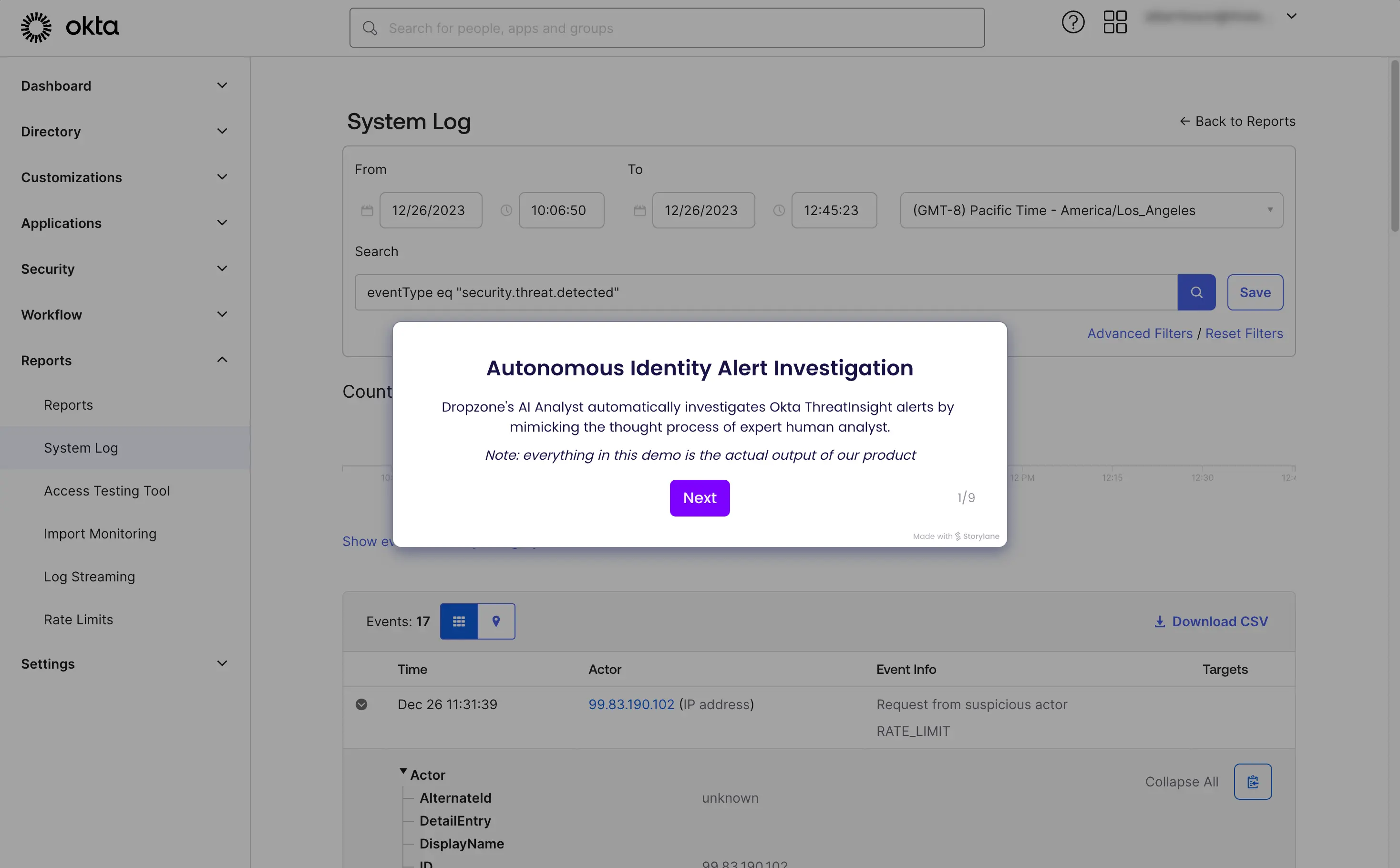Click the Actor column header
The width and height of the screenshot is (1400, 868).
coord(605,670)
